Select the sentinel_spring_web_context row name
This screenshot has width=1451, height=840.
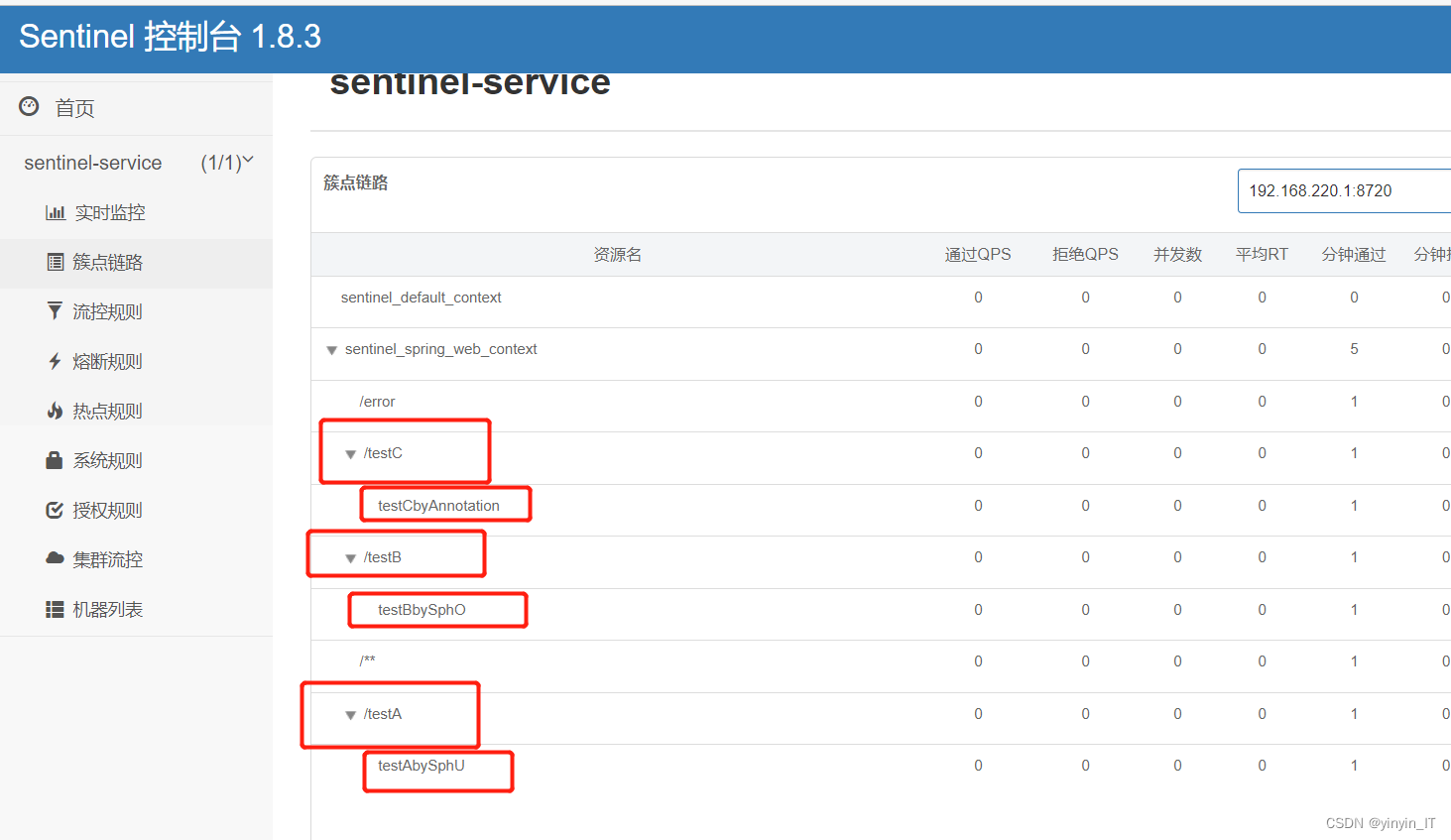(x=441, y=349)
